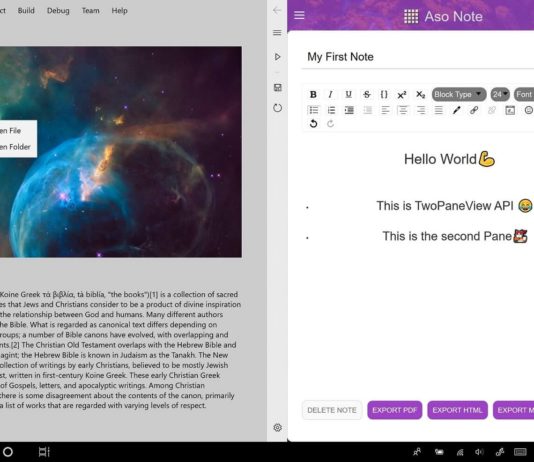The width and height of the screenshot is (534, 462).
Task: Click the embed image icon
Action: tap(510, 110)
